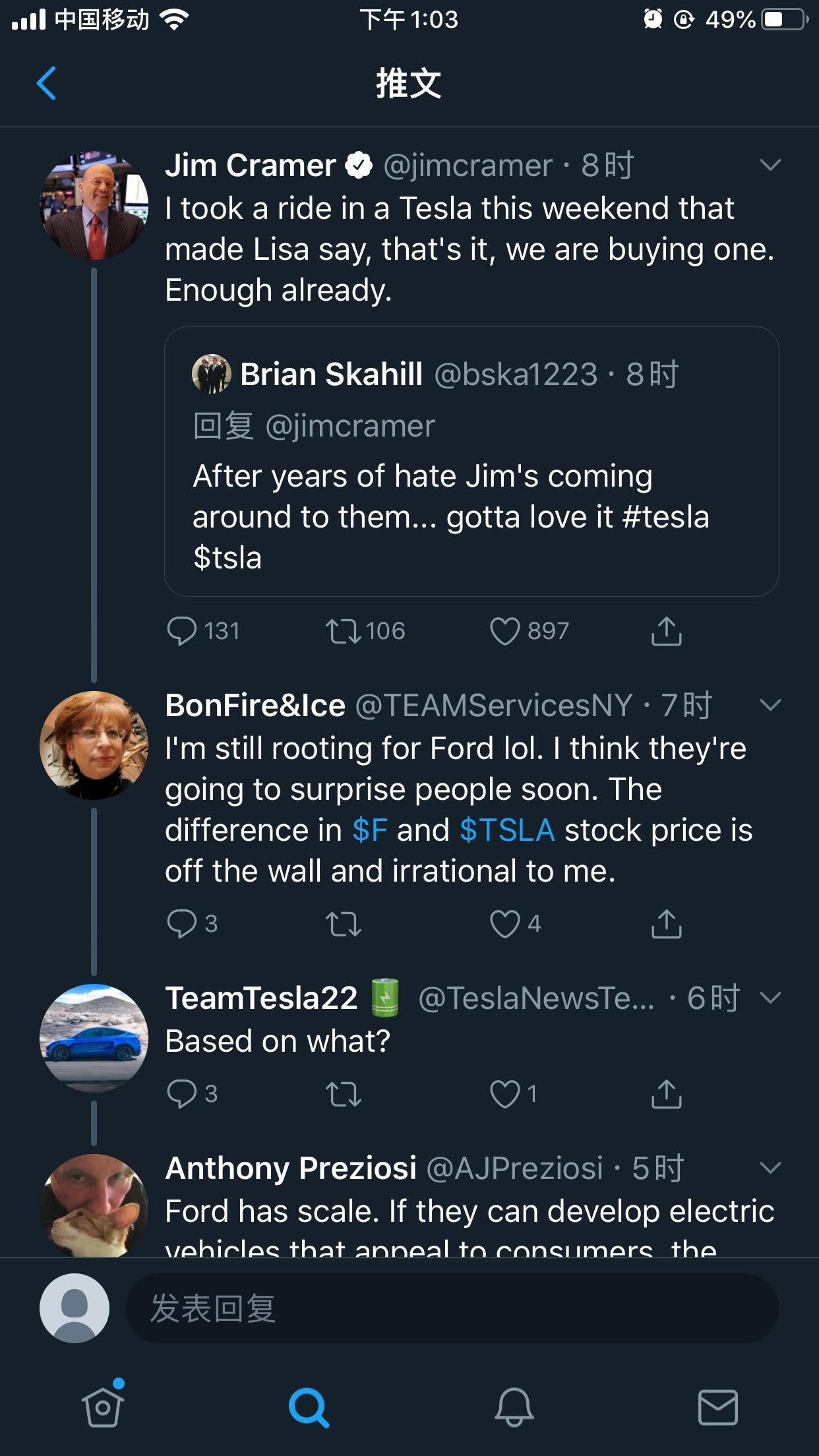The width and height of the screenshot is (819, 1456).
Task: Like BonFire&Ice's reply about Ford
Action: (x=505, y=924)
